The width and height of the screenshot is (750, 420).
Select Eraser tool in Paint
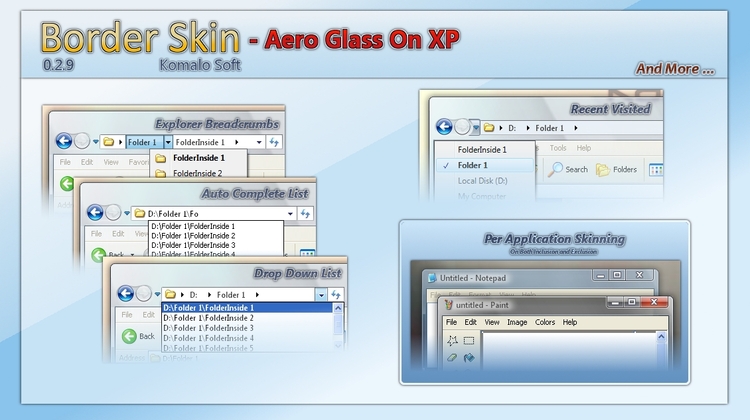[452, 358]
